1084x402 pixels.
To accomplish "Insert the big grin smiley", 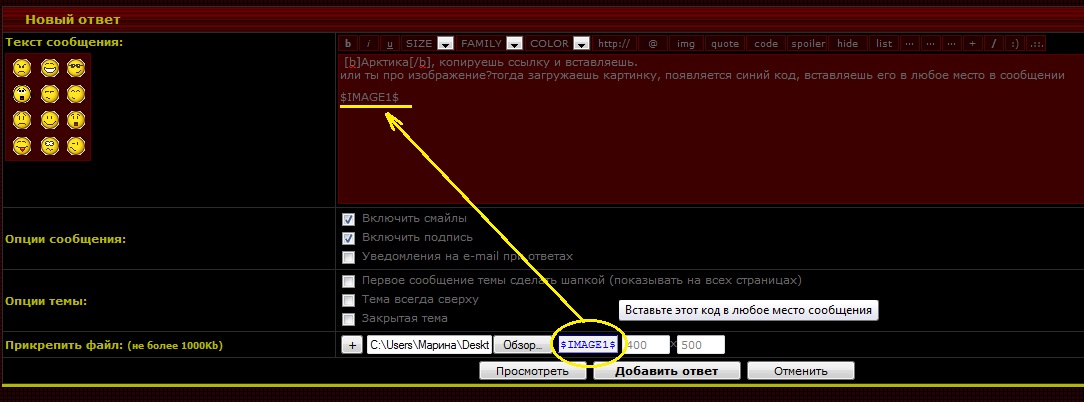I will [49, 68].
